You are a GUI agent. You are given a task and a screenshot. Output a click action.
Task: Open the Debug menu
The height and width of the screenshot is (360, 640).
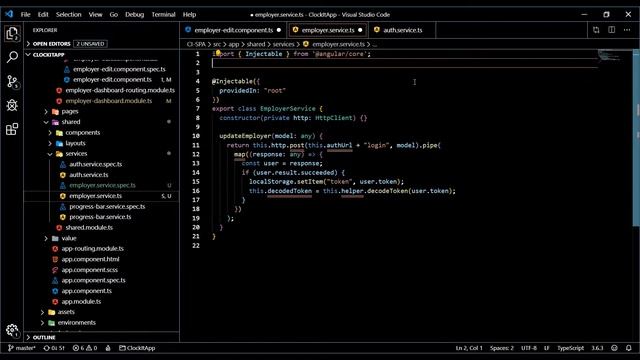(134, 14)
